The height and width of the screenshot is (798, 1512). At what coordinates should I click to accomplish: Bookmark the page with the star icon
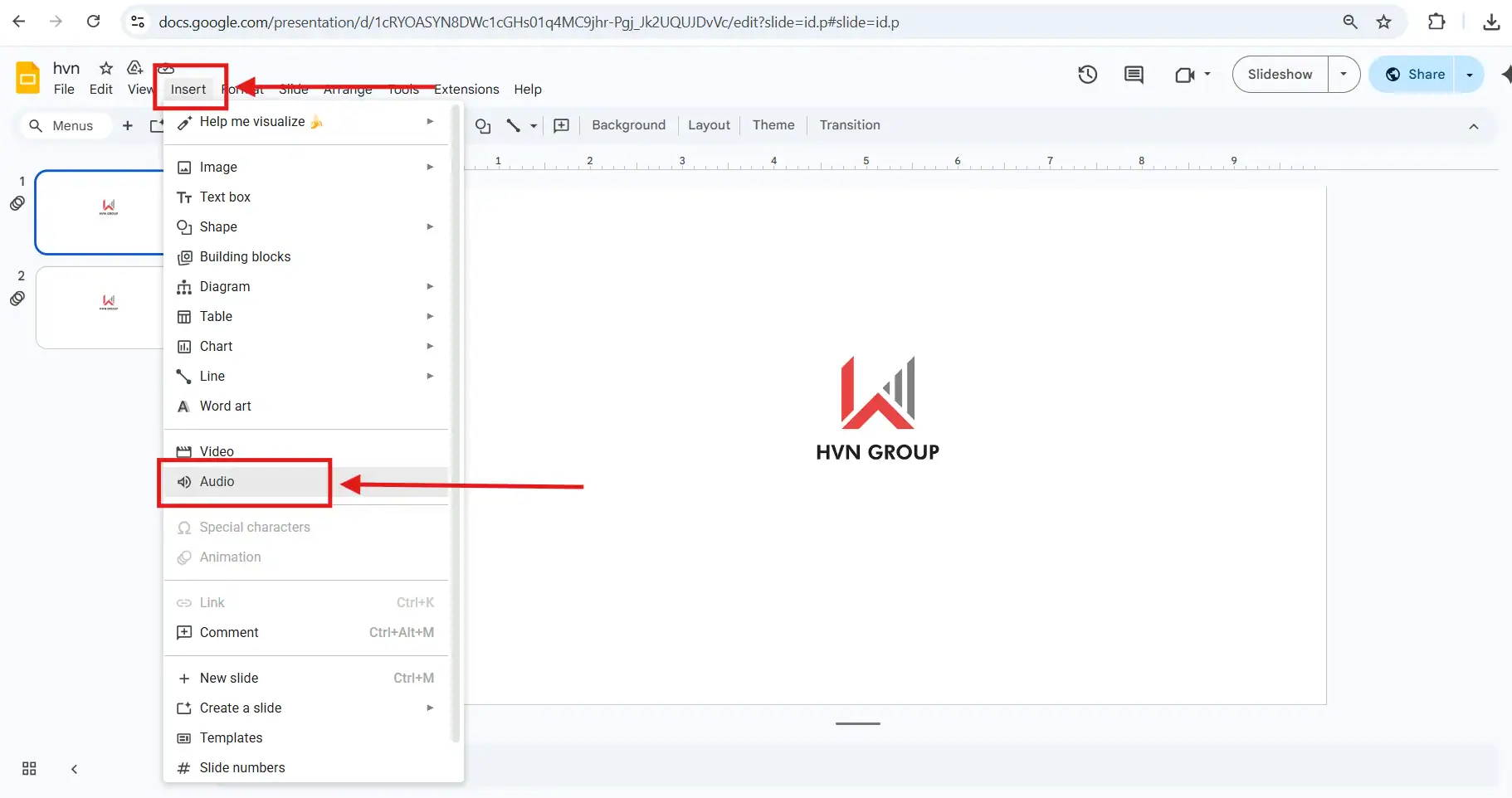pos(1383,22)
